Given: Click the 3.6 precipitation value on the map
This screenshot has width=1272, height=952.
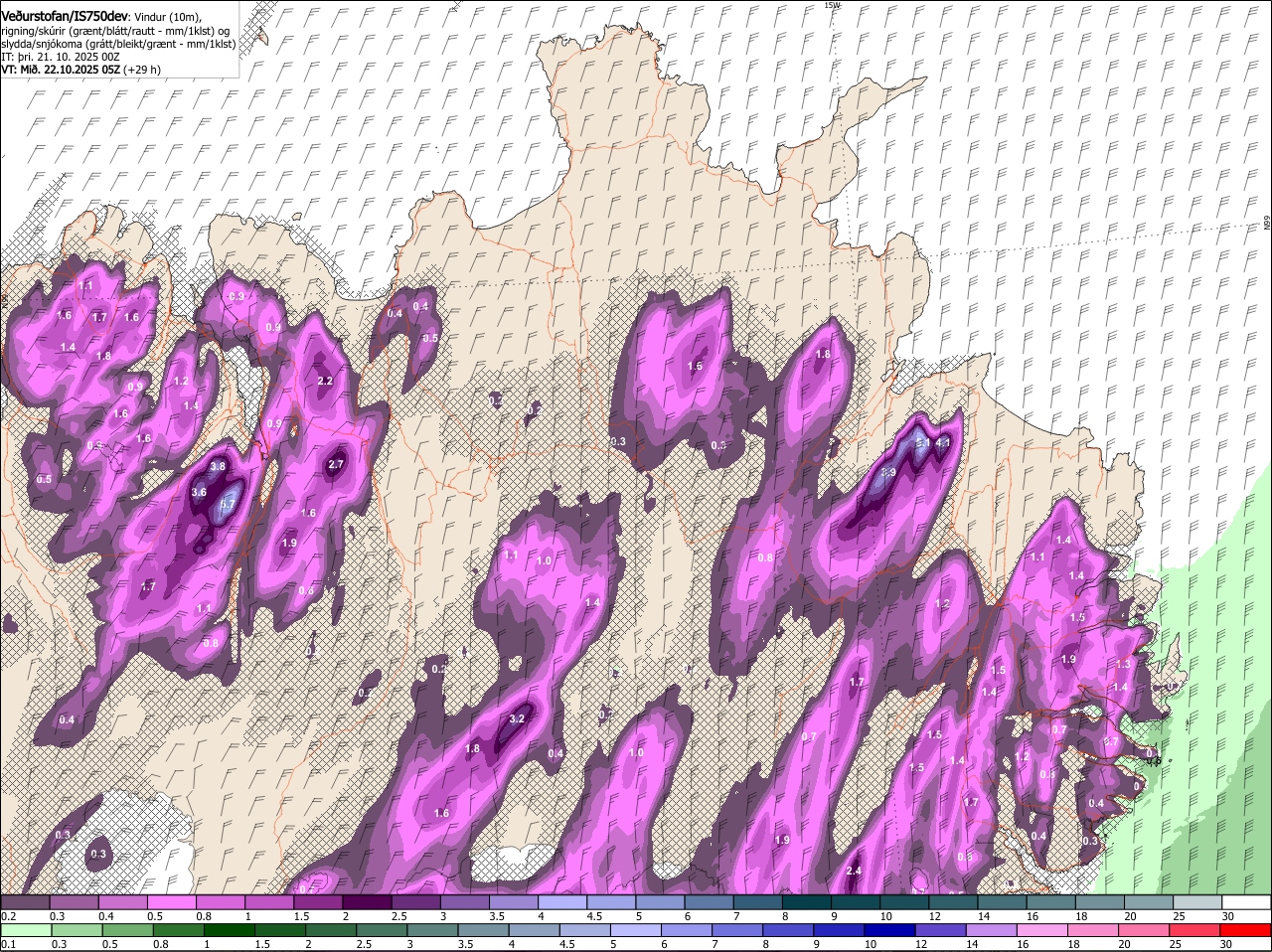Looking at the screenshot, I should tap(199, 492).
